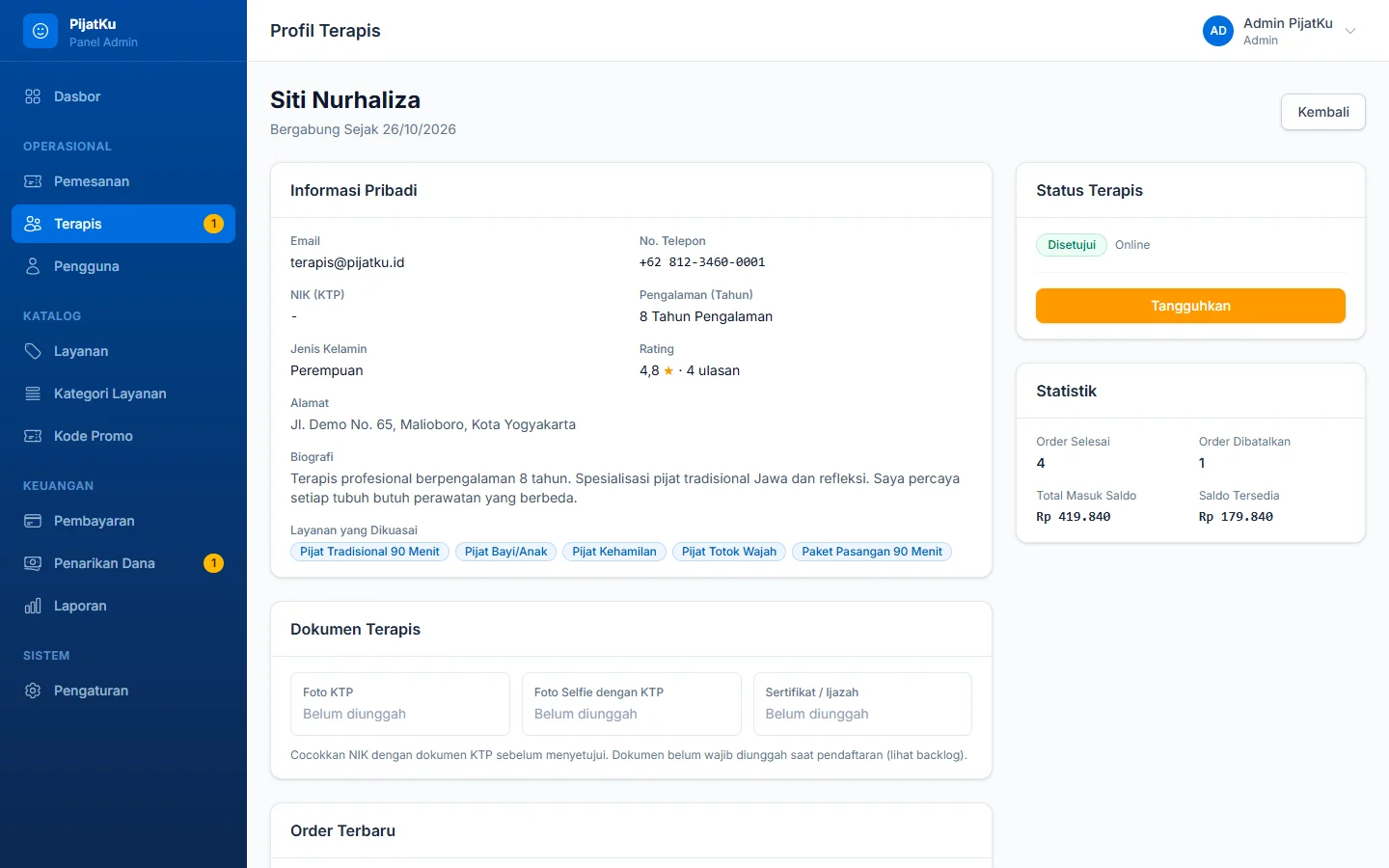Click the Pijat Tradisional 90 Menit tag
The image size is (1389, 868).
(369, 552)
